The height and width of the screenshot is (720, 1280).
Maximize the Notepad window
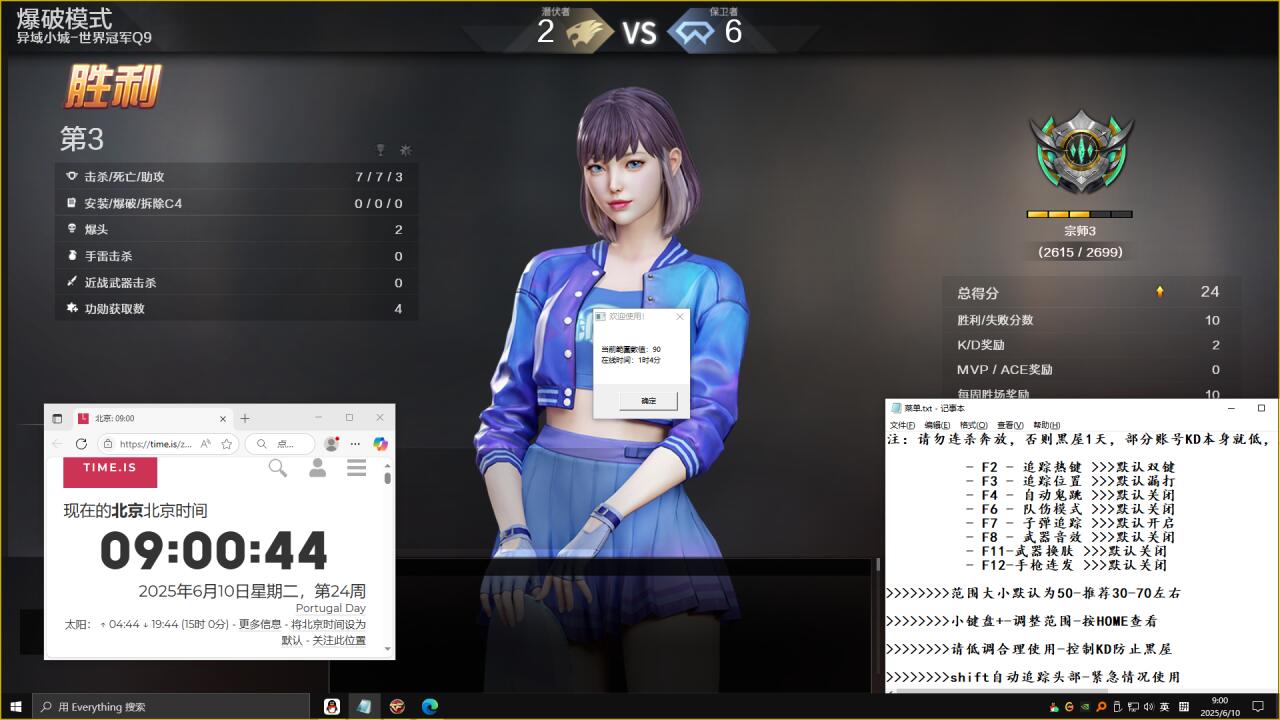(1261, 408)
